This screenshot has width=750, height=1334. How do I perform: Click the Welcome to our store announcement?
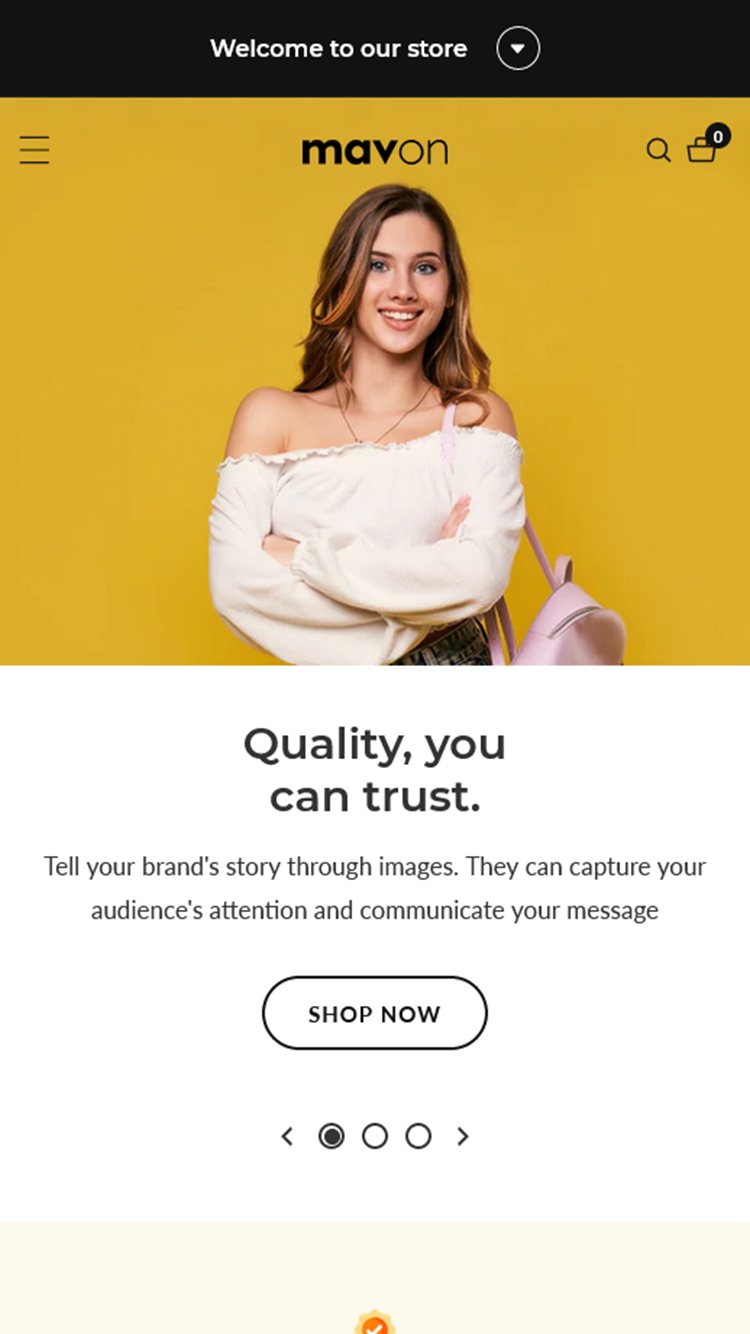click(339, 48)
